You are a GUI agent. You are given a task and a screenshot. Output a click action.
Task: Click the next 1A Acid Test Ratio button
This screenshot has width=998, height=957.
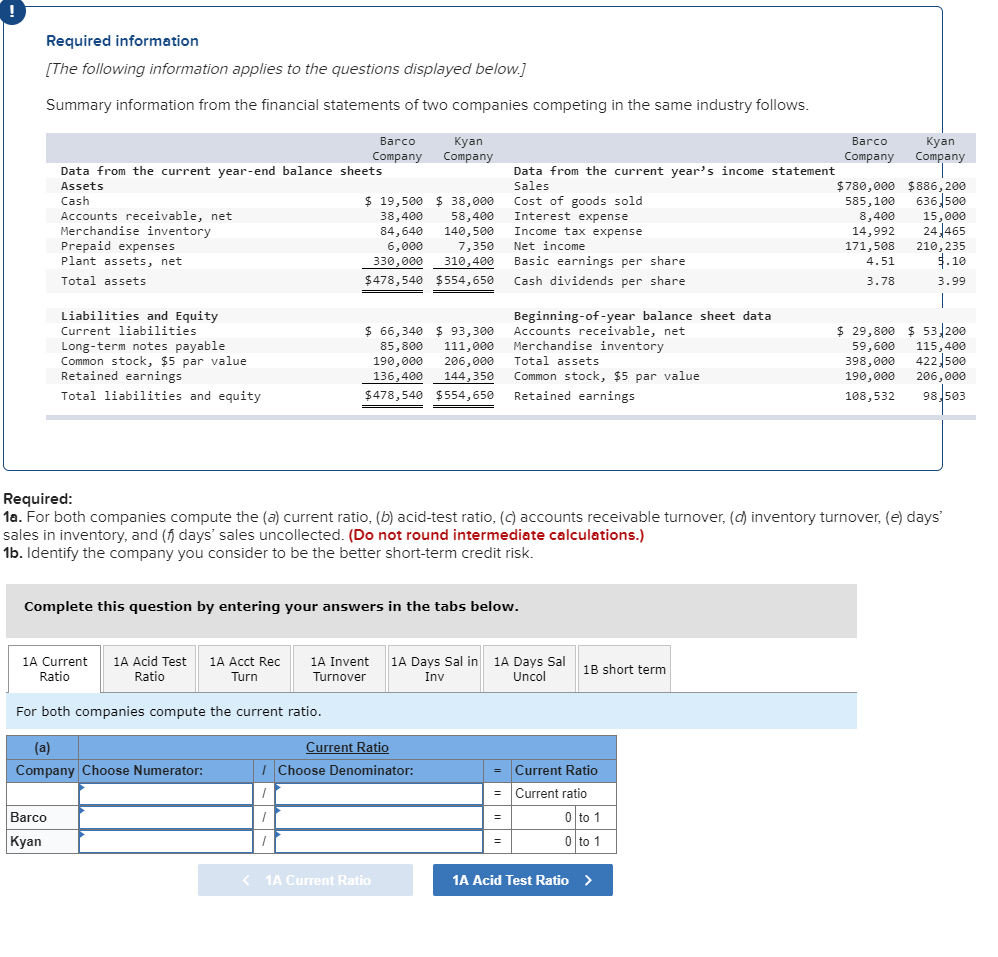523,880
